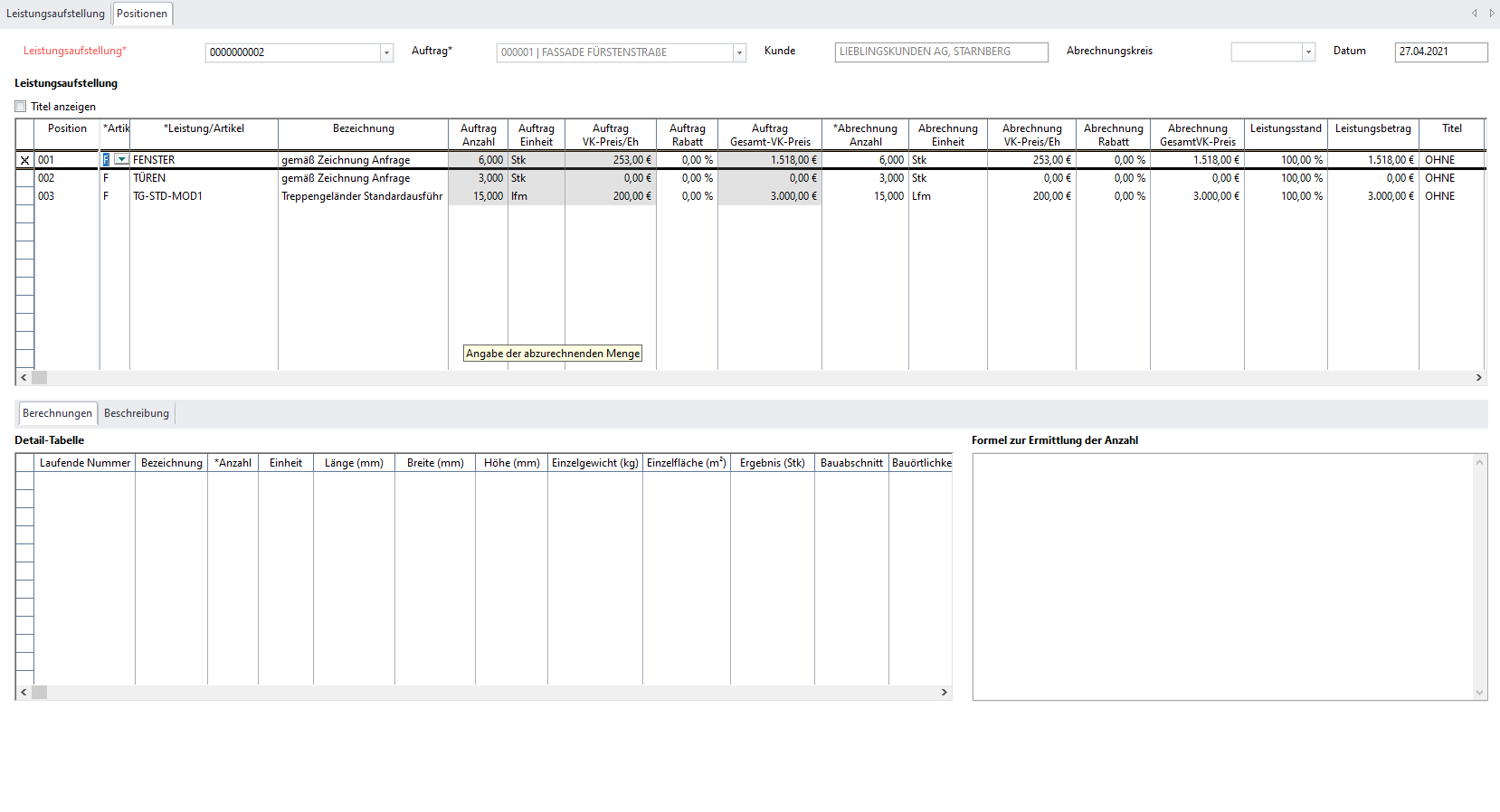Expand the Auftrag dropdown
Image resolution: width=1500 pixels, height=812 pixels.
click(x=739, y=52)
